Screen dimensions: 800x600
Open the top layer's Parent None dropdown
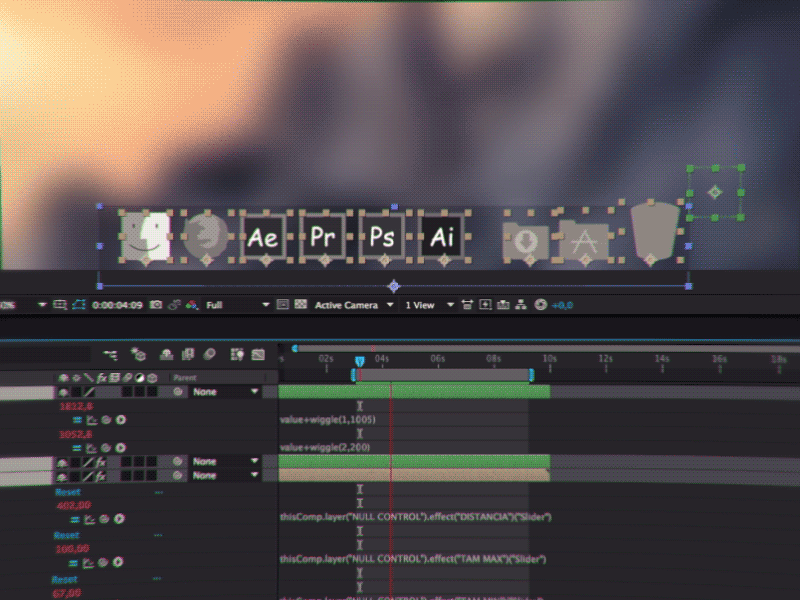click(225, 393)
